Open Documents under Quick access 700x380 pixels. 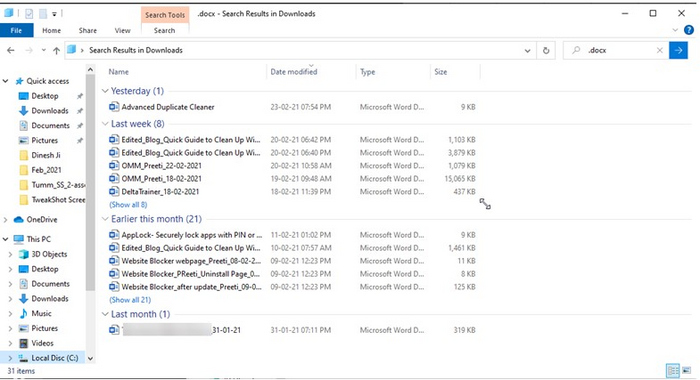(50, 125)
